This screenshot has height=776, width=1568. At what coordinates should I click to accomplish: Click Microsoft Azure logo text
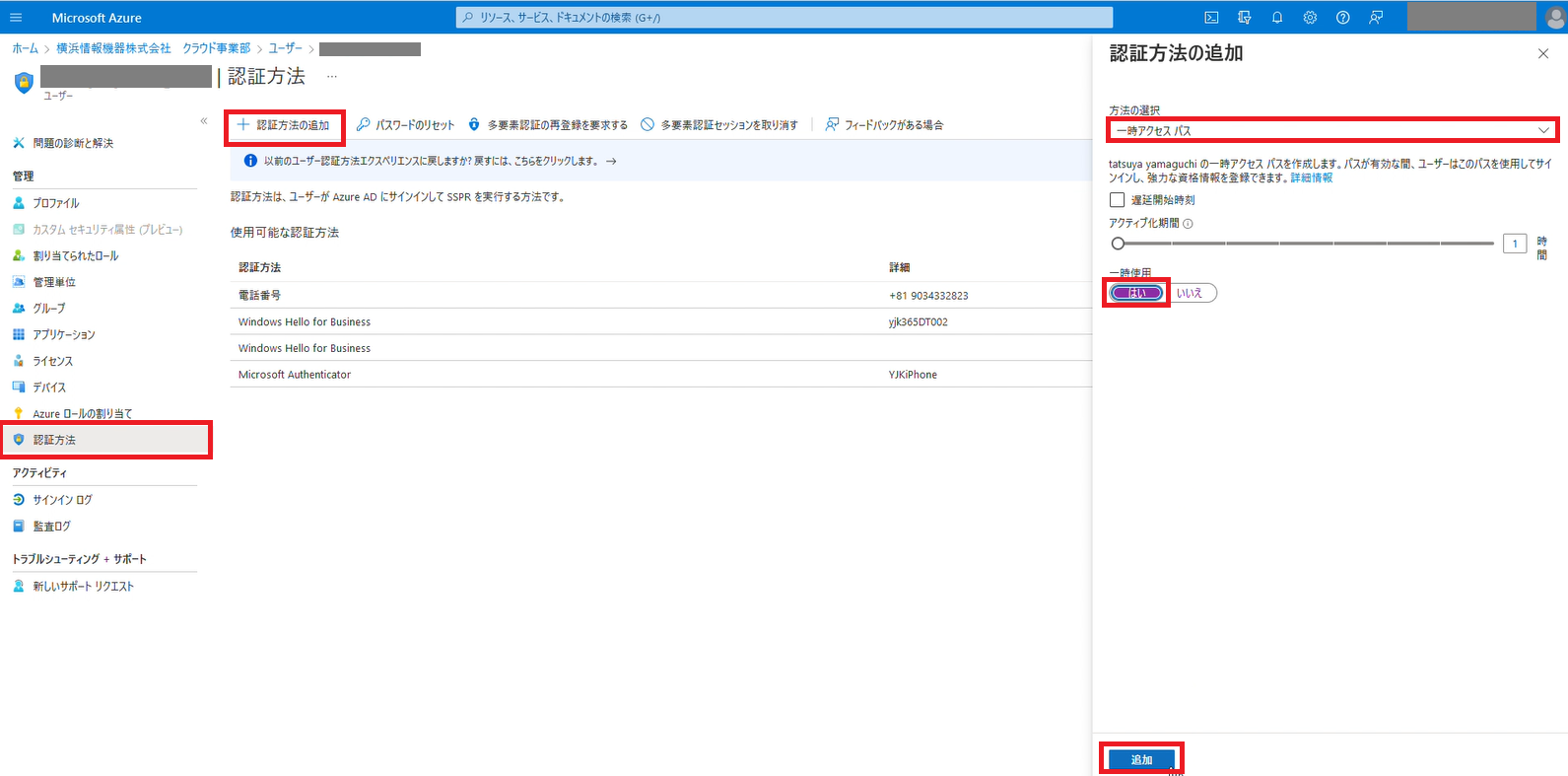97,18
